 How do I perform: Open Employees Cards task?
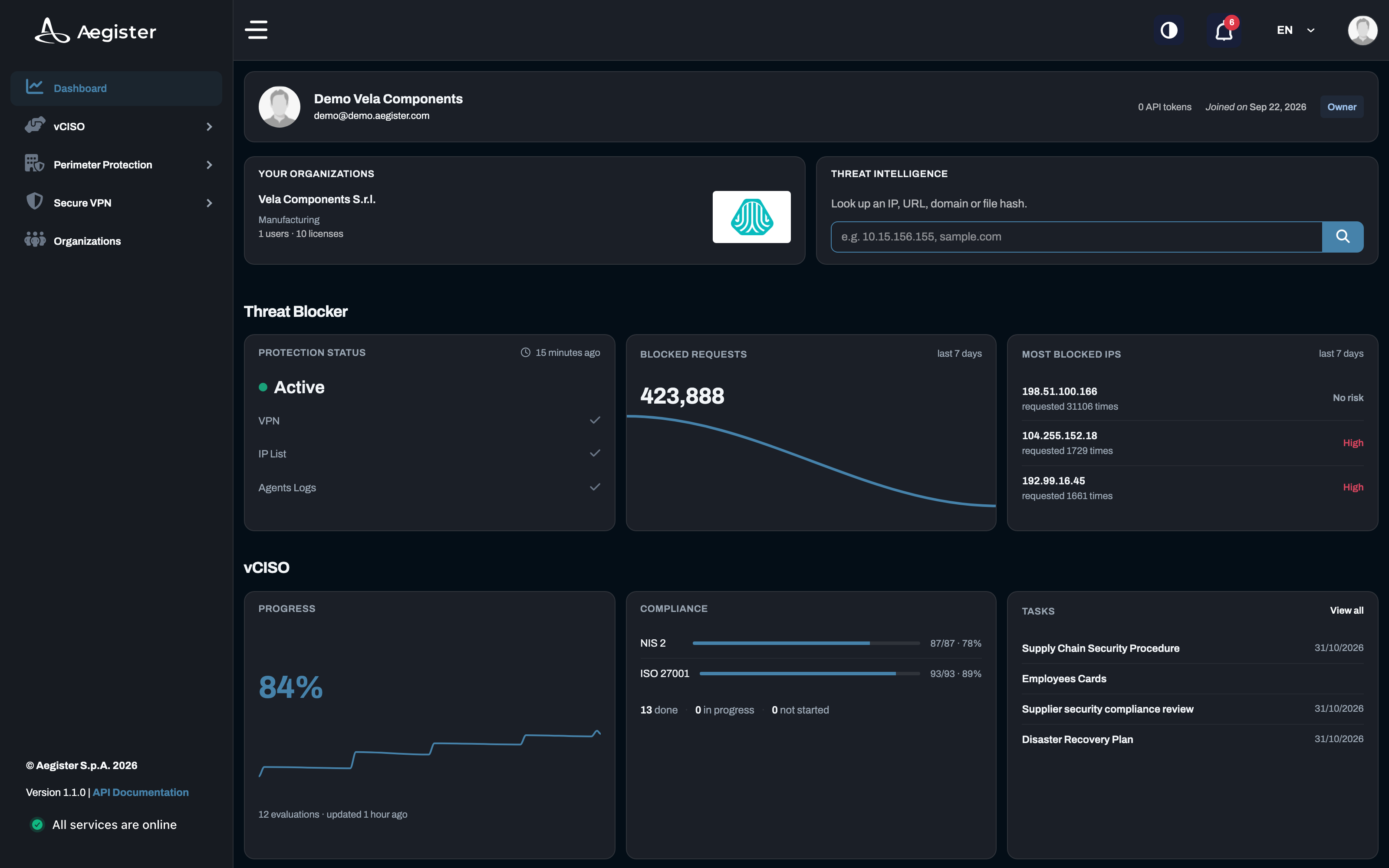point(1063,678)
